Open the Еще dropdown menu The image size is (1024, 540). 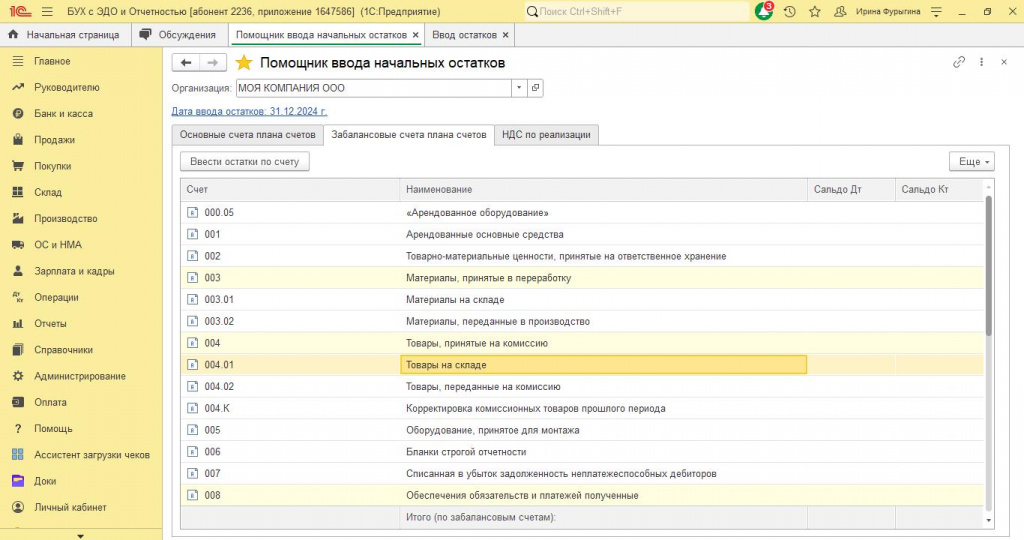click(972, 161)
